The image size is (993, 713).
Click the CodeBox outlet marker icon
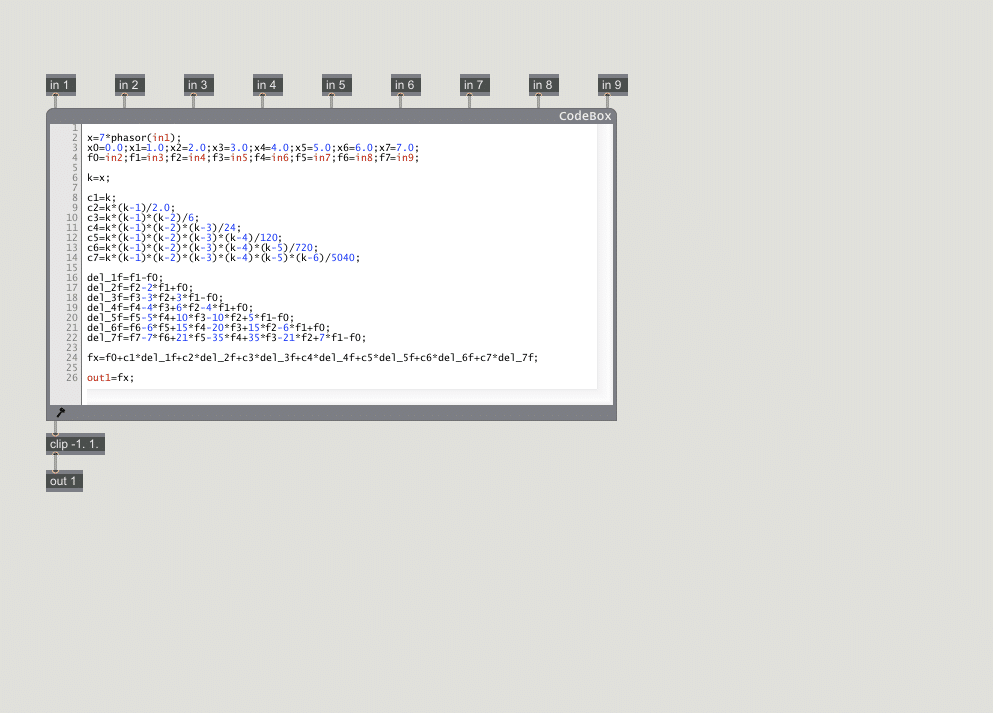point(62,411)
